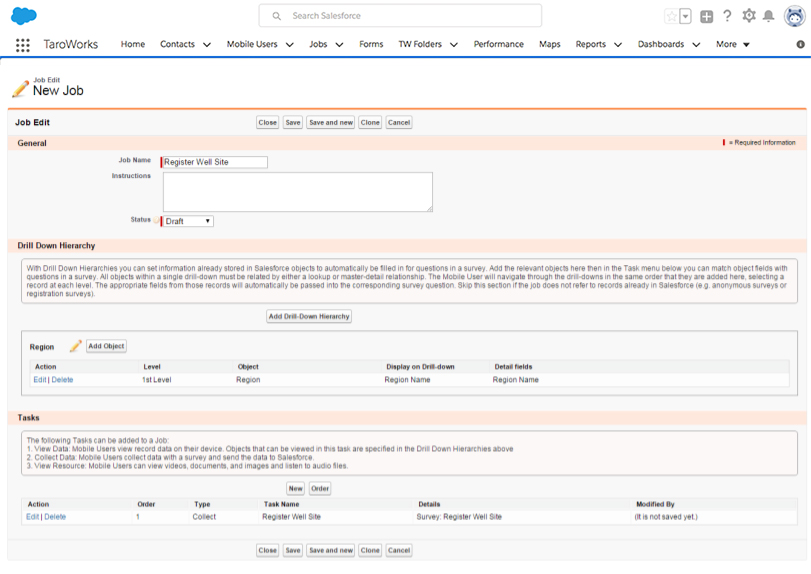
Task: Open the favorites list dropdown arrow
Action: [x=685, y=16]
